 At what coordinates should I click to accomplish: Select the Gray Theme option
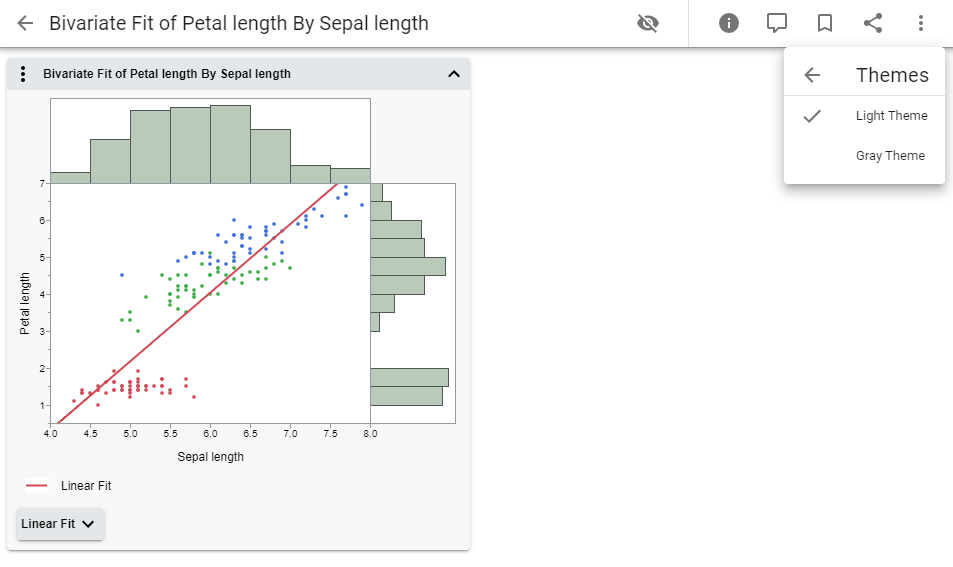pyautogui.click(x=890, y=156)
